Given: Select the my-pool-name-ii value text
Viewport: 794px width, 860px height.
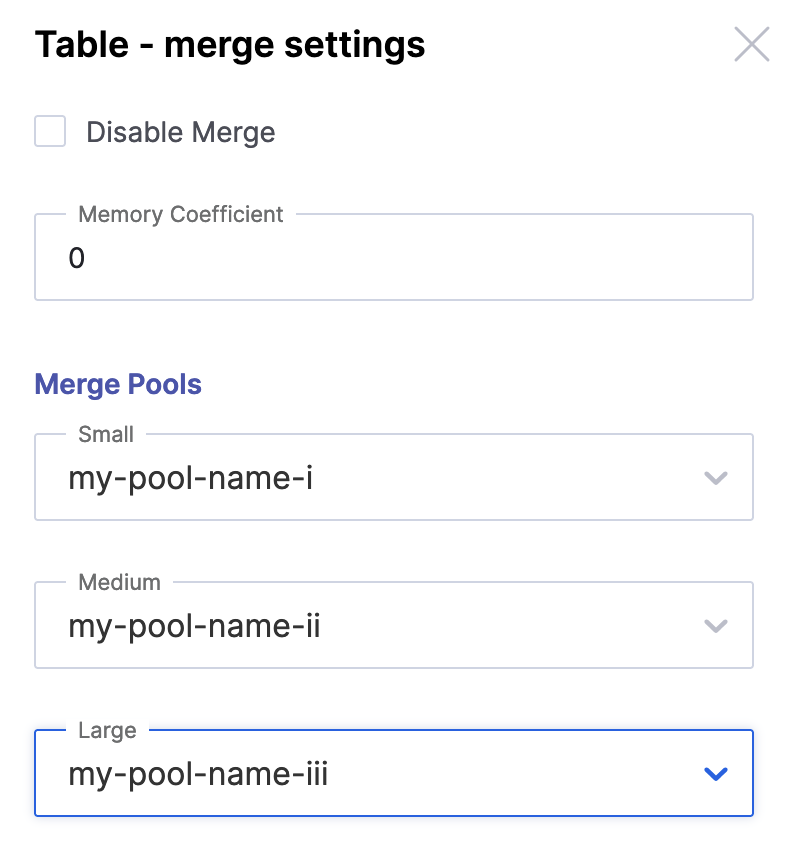Looking at the screenshot, I should [194, 627].
